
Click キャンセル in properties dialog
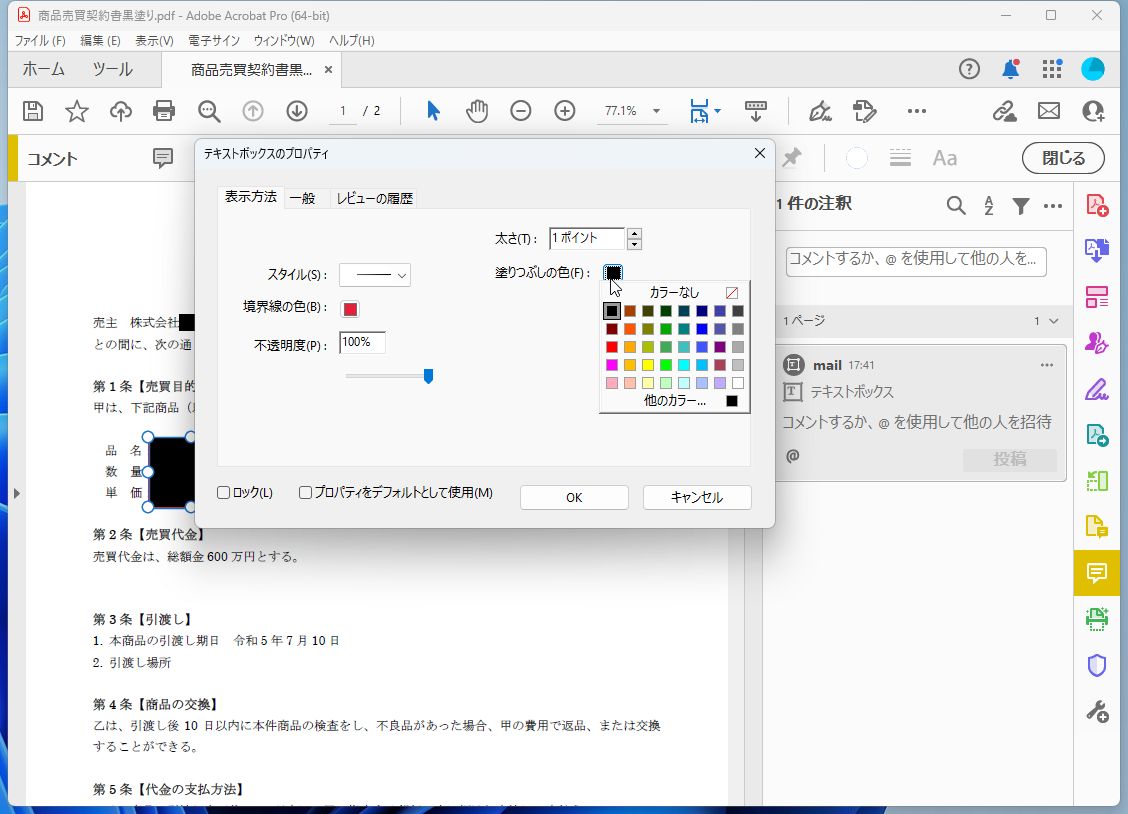(697, 498)
